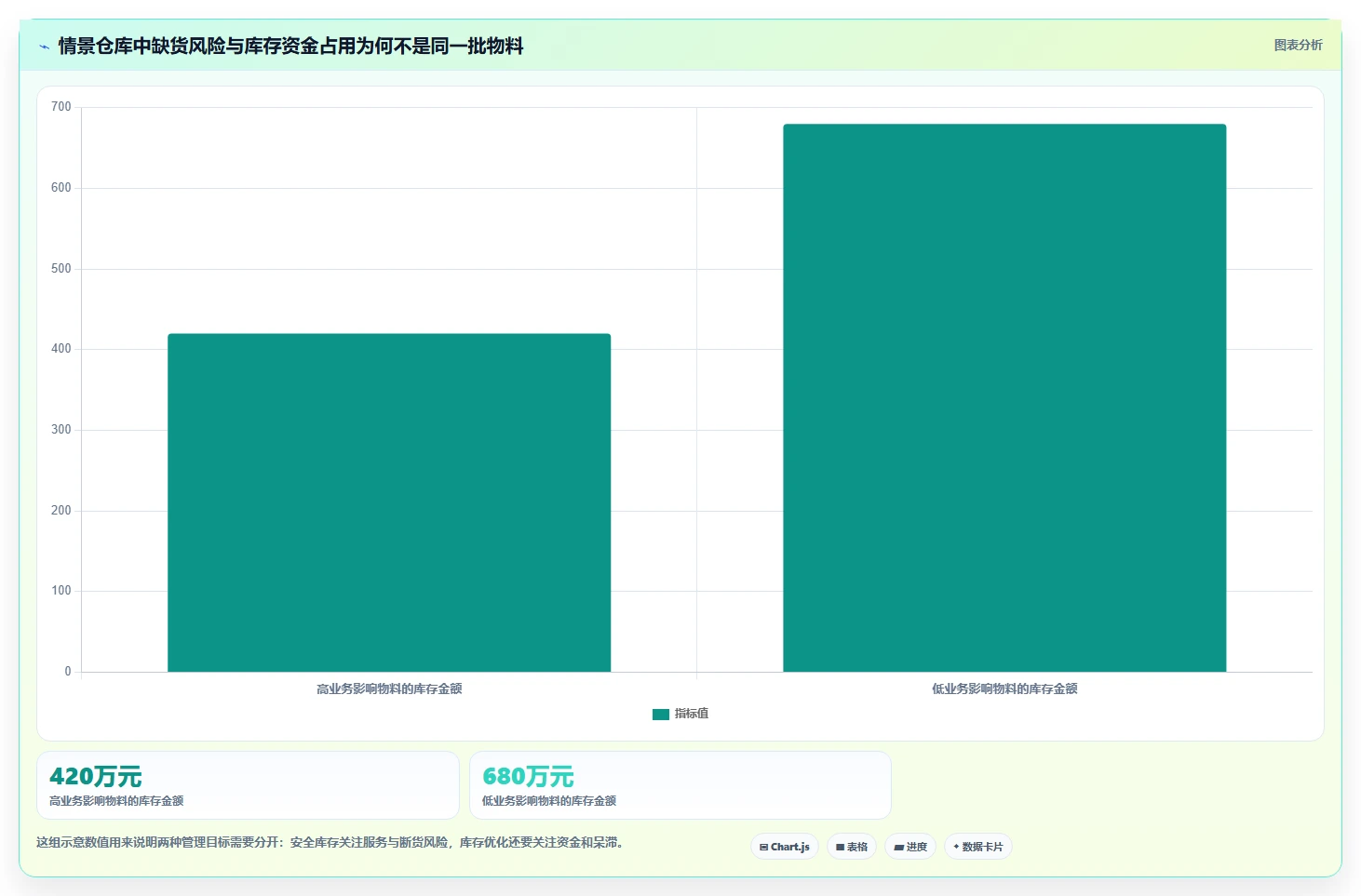This screenshot has height=896, width=1361.
Task: Click the 420万元 data card
Action: [248, 785]
